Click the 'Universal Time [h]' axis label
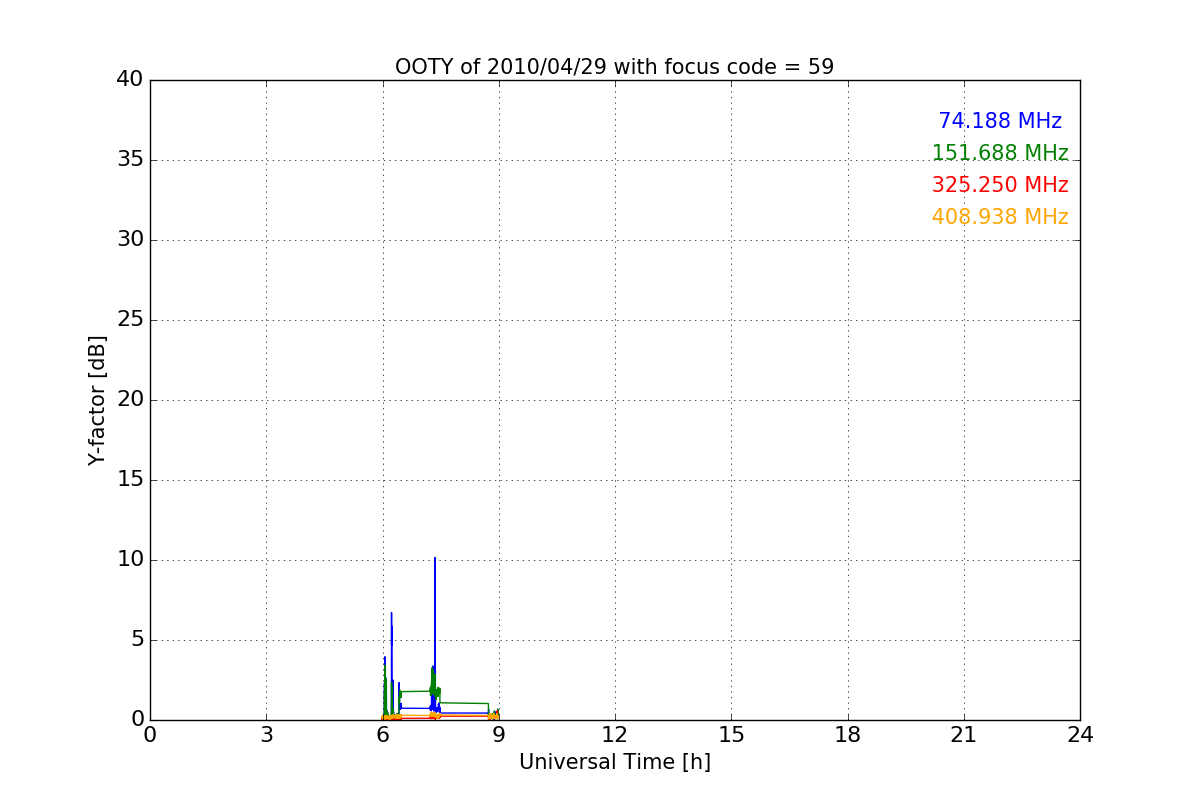Screen dimensions: 1200x800 pyautogui.click(x=614, y=762)
